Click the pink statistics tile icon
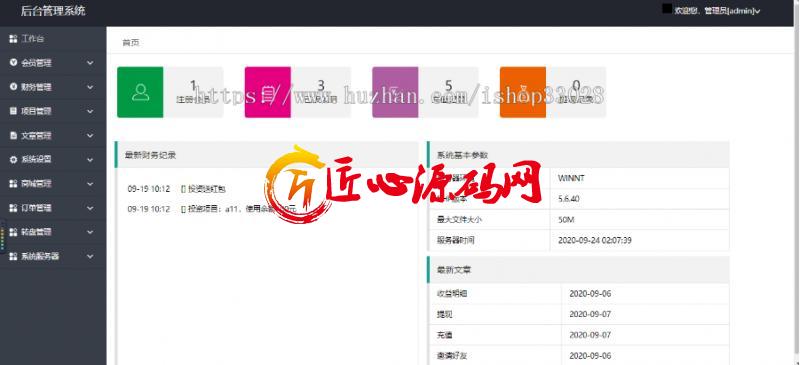Image resolution: width=800 pixels, height=365 pixels. 268,92
